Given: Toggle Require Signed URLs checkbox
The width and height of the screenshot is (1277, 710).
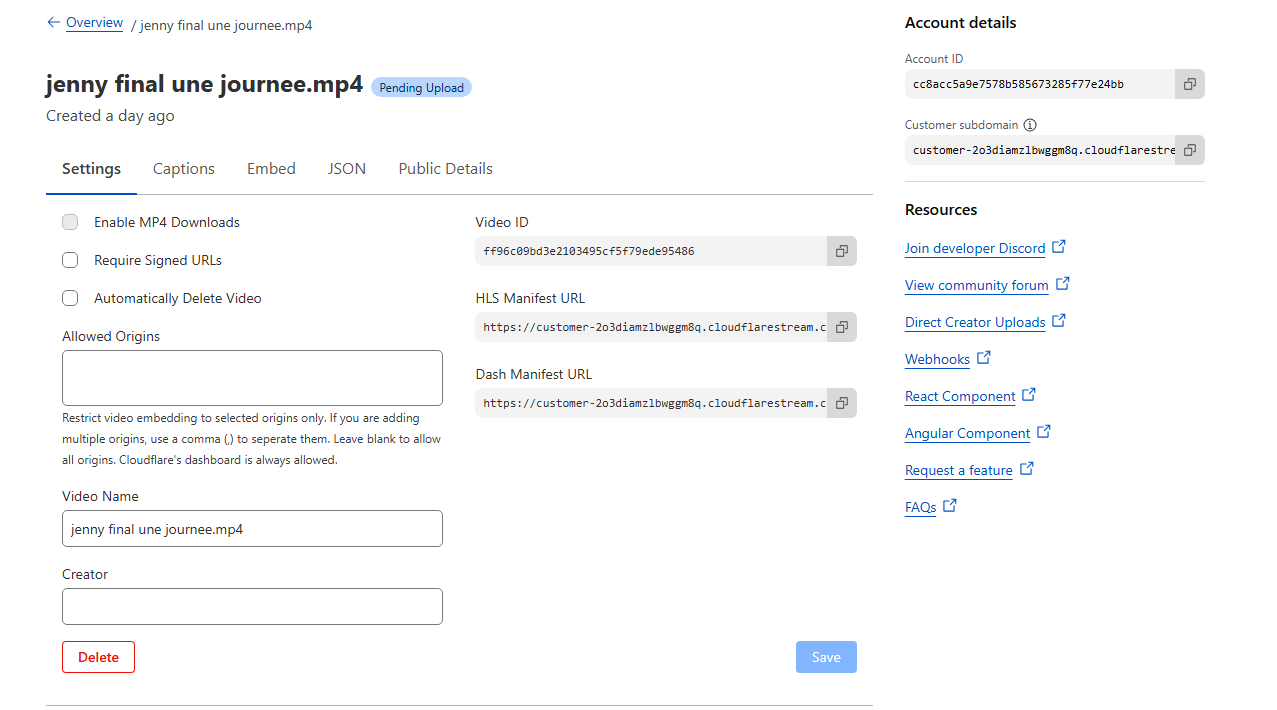Looking at the screenshot, I should pos(70,260).
